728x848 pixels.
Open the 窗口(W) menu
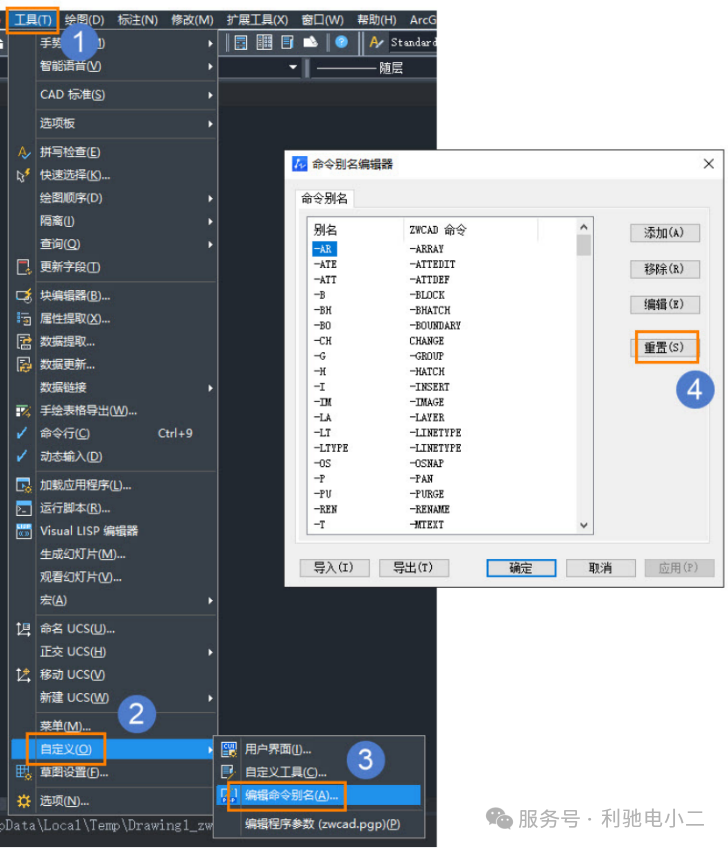[323, 20]
